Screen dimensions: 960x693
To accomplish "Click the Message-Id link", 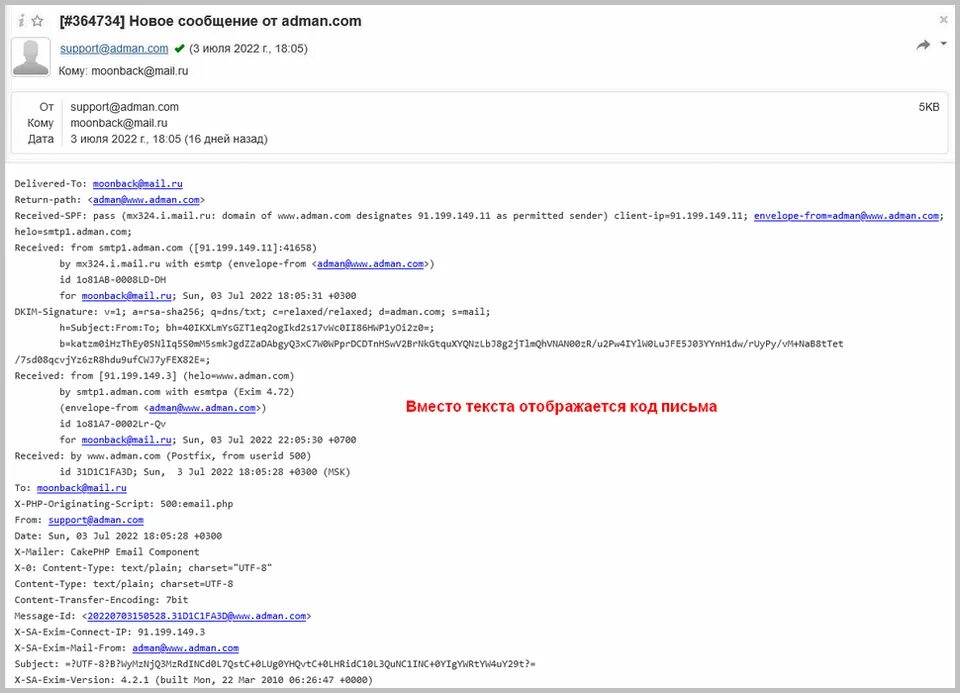I will pyautogui.click(x=197, y=616).
